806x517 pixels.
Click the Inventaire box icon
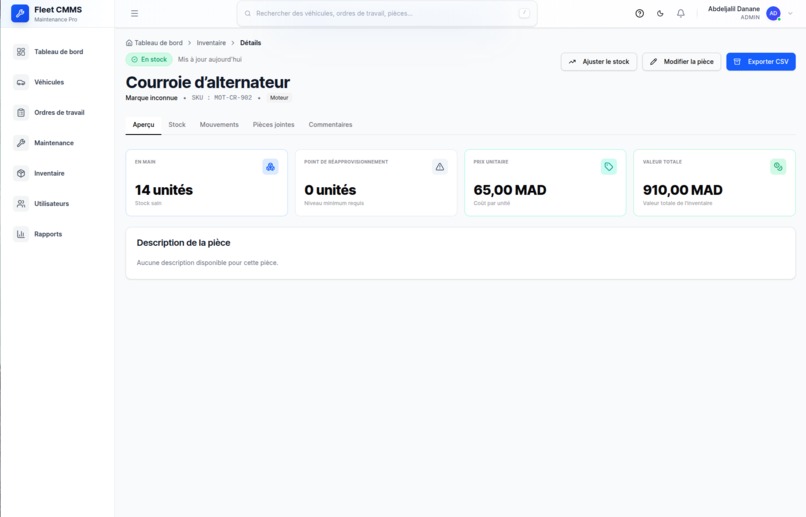coord(21,173)
